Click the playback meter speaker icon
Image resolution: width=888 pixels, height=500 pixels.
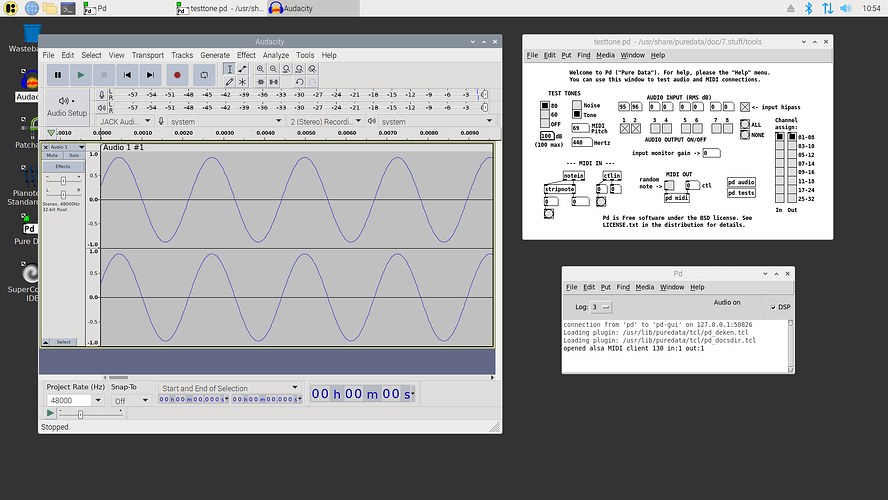pyautogui.click(x=101, y=107)
